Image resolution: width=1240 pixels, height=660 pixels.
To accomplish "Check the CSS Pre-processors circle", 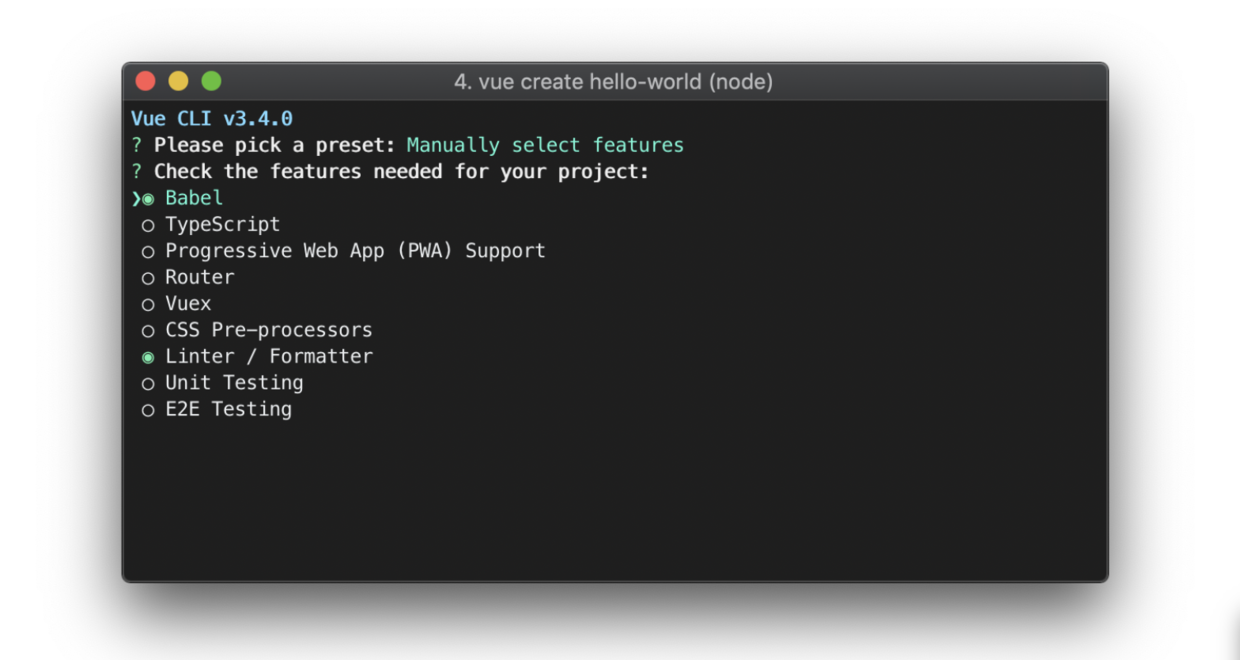I will pyautogui.click(x=148, y=330).
